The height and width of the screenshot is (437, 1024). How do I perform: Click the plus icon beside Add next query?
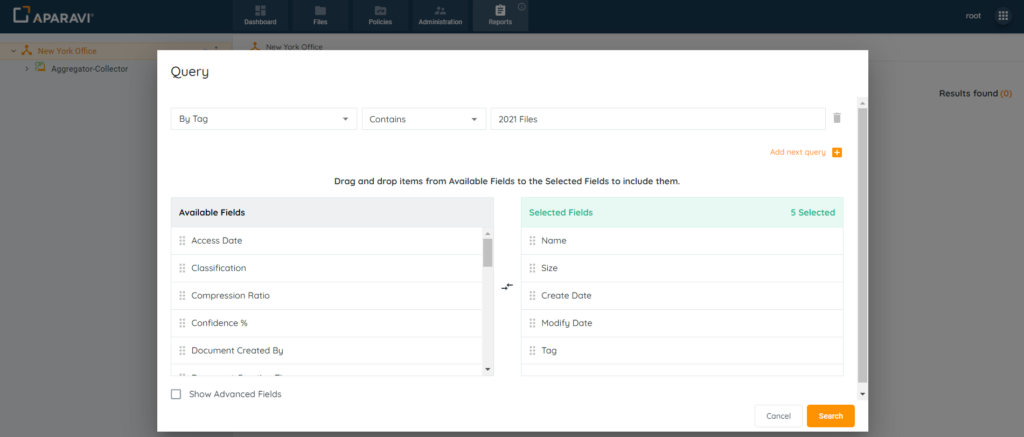pos(837,152)
